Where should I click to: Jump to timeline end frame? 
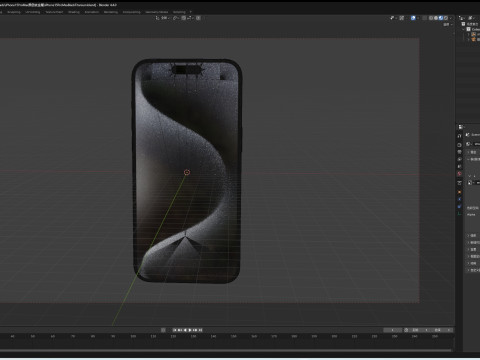click(200, 330)
